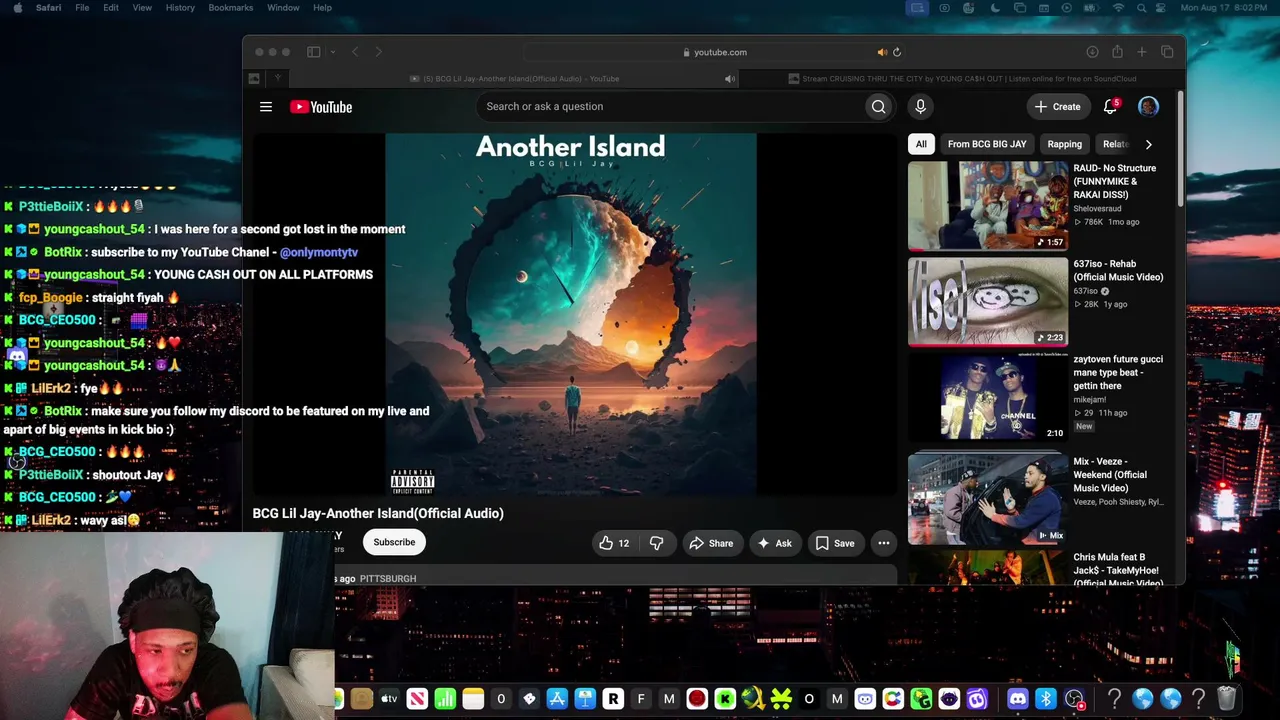Subscribe to the BCG Lil Jay channel
Viewport: 1280px width, 720px height.
394,542
